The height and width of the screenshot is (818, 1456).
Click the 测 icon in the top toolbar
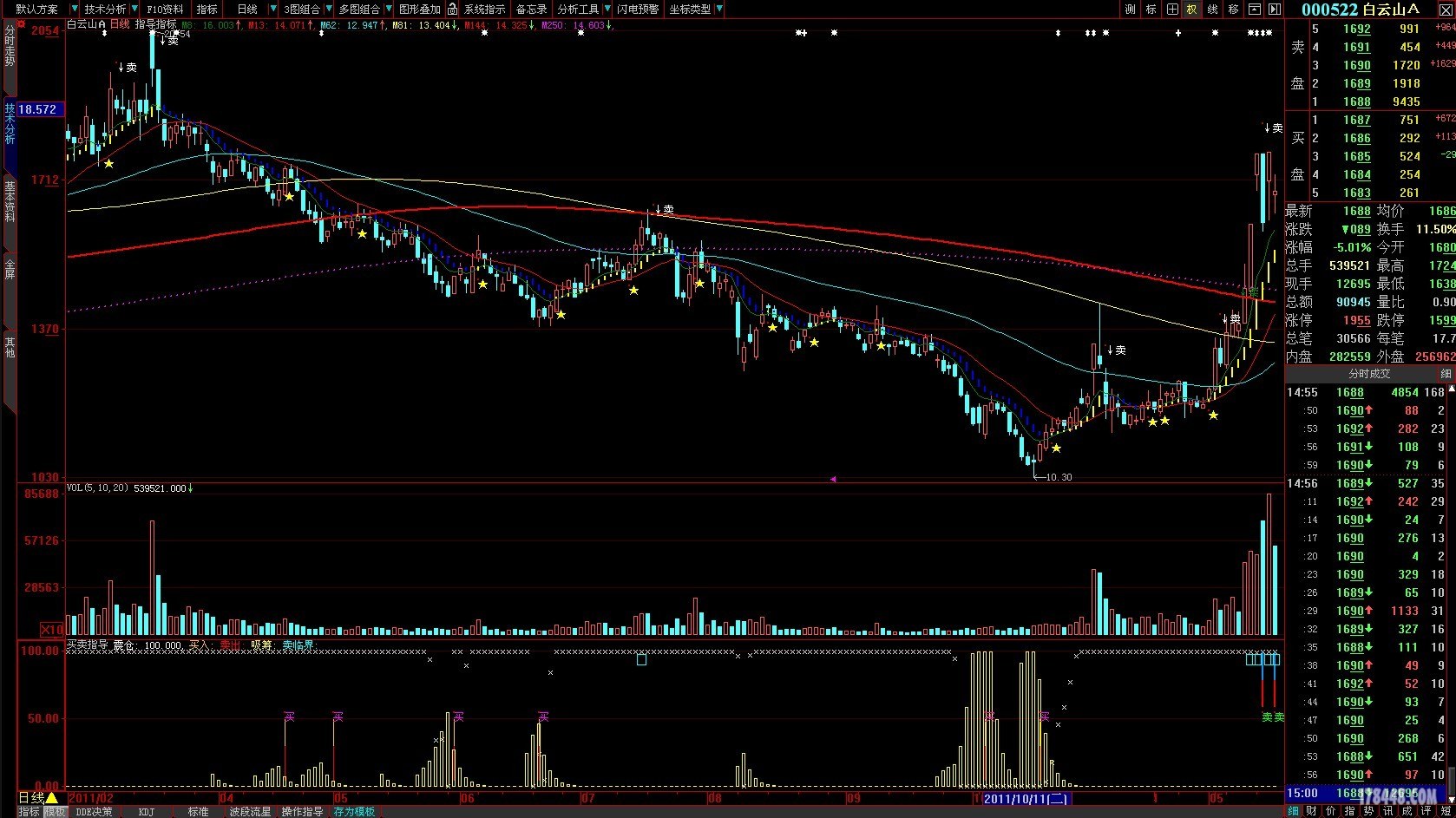[1130, 9]
